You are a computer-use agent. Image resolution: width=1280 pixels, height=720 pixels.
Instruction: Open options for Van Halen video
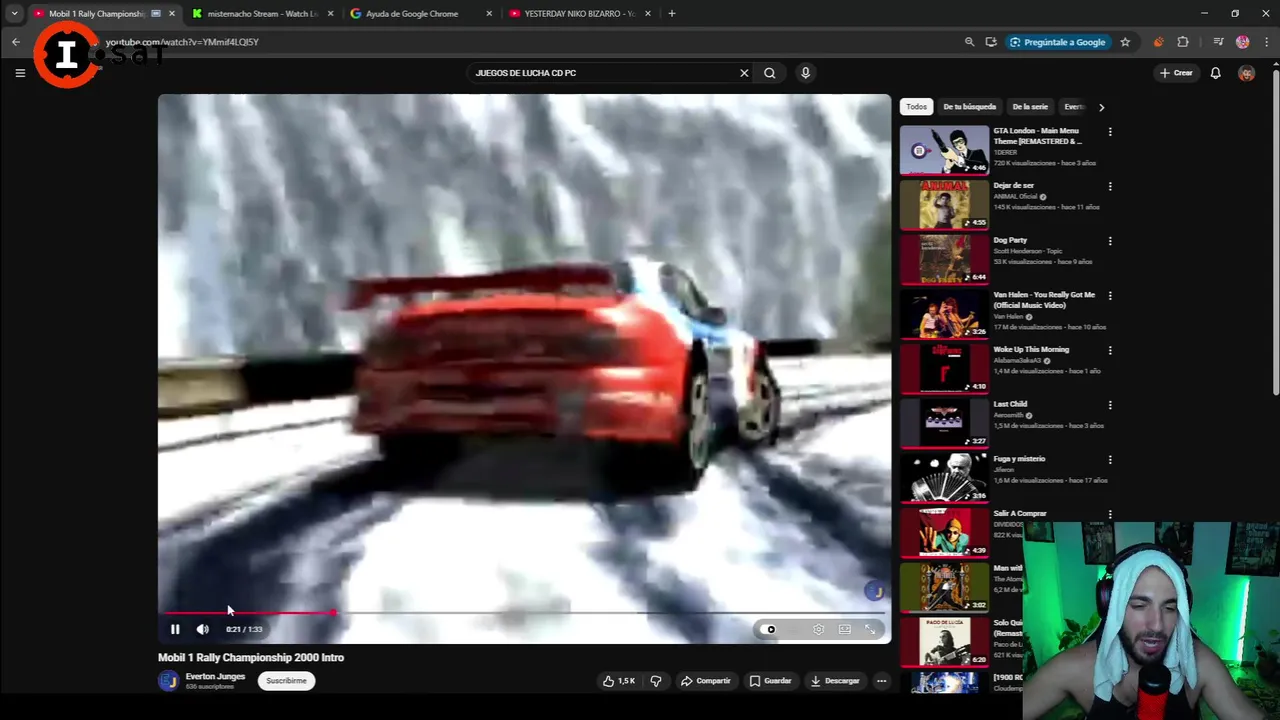point(1110,296)
